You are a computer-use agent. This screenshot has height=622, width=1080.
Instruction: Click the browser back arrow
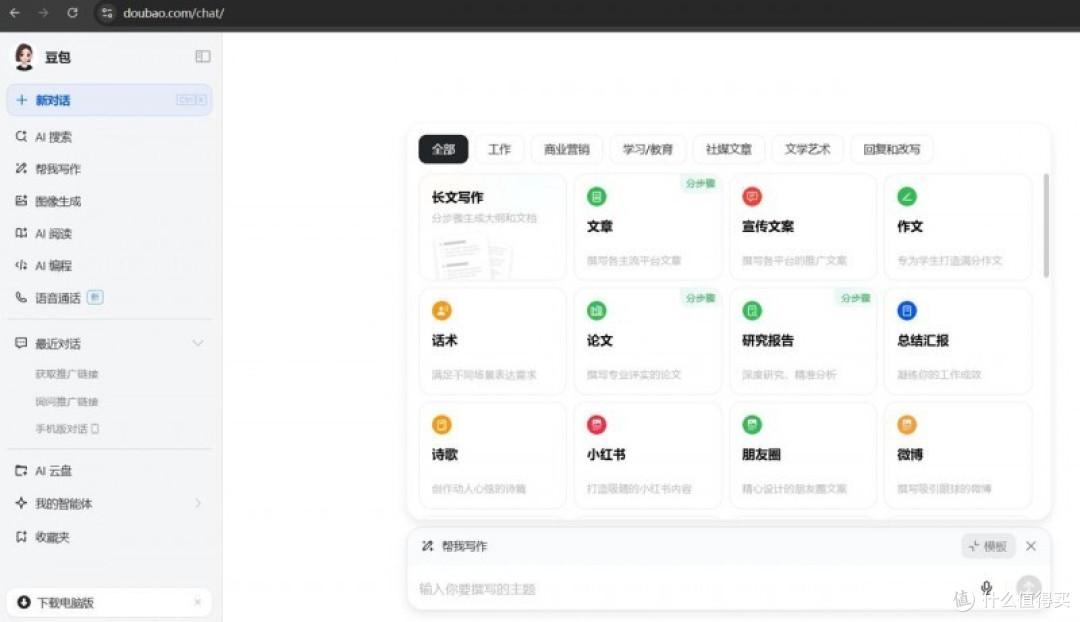(x=14, y=12)
